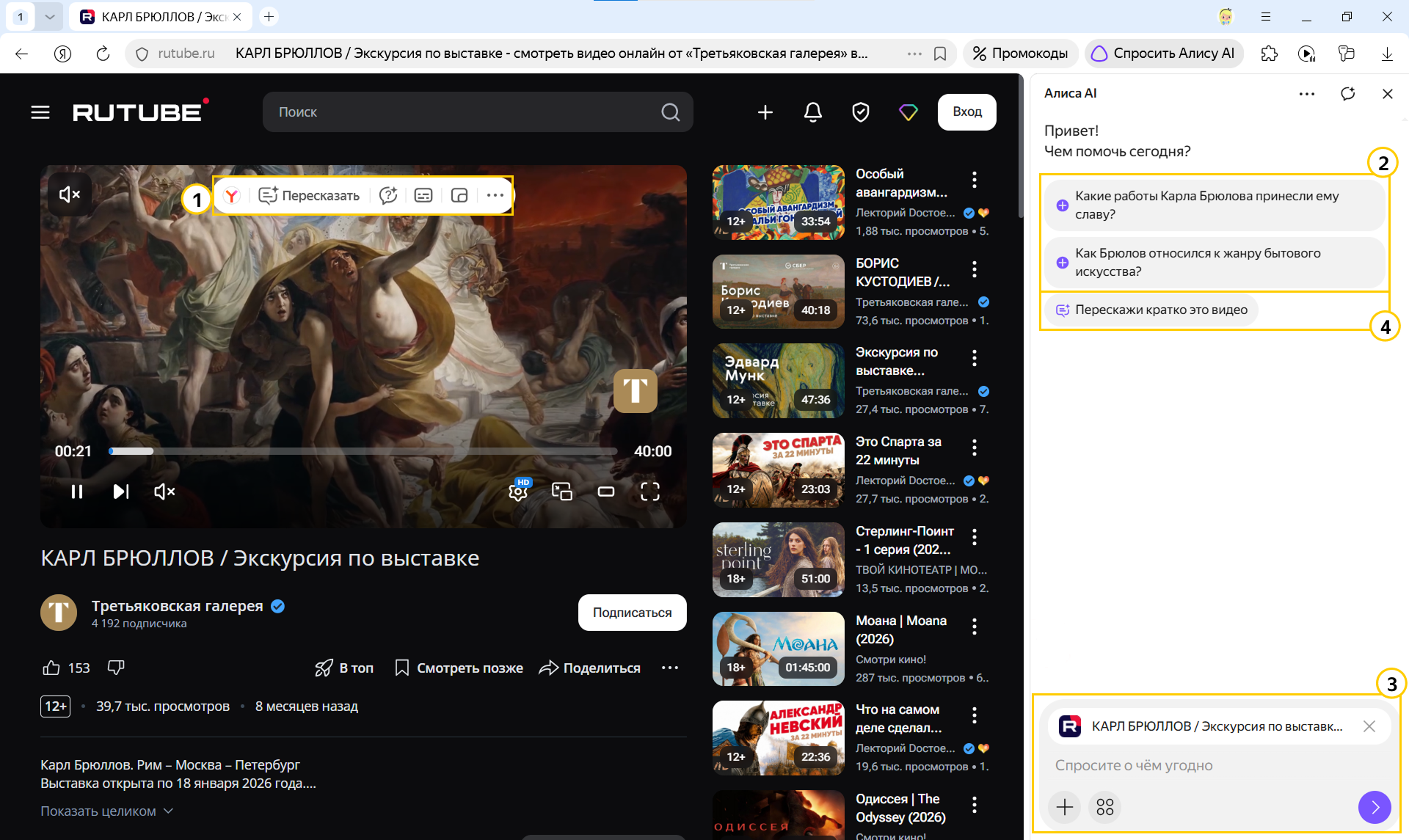Skip to the next video

(121, 492)
